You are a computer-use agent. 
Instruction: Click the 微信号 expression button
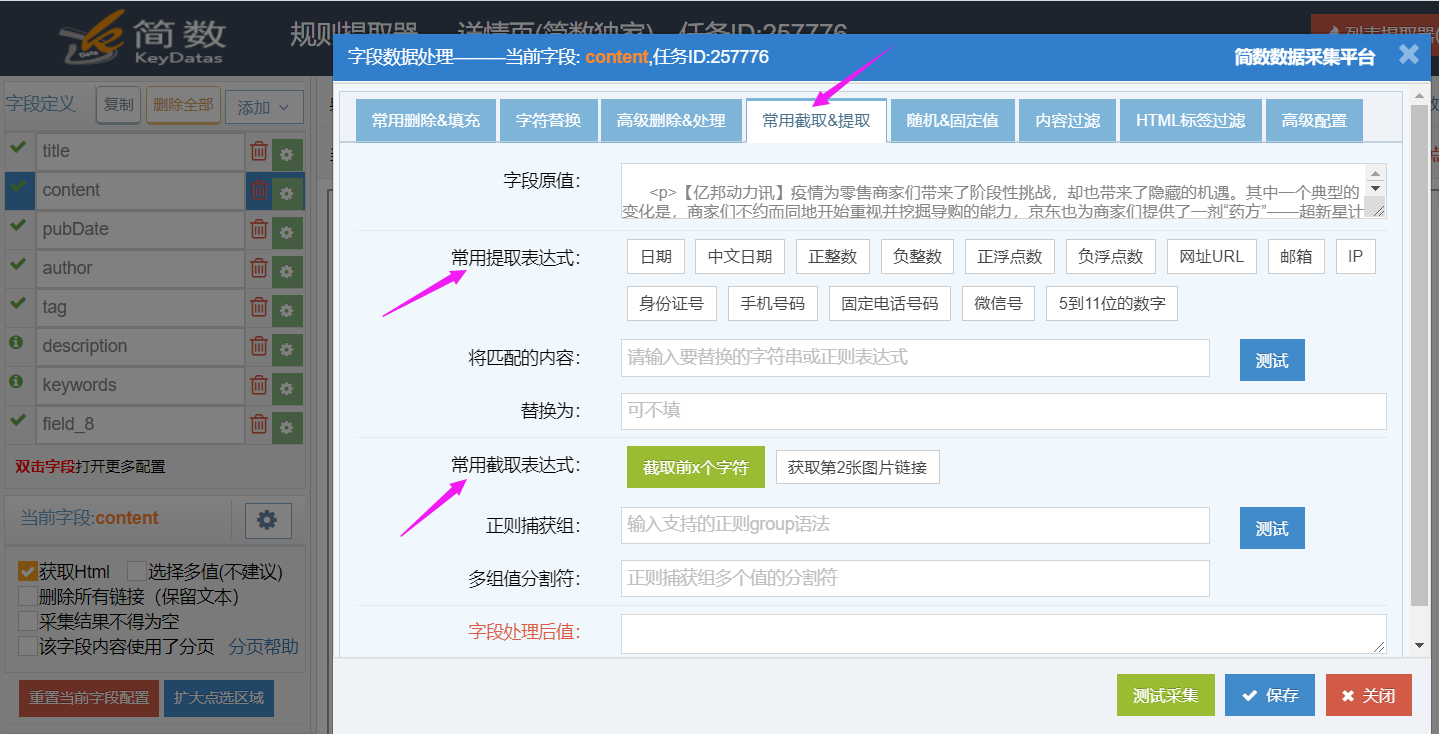point(998,304)
